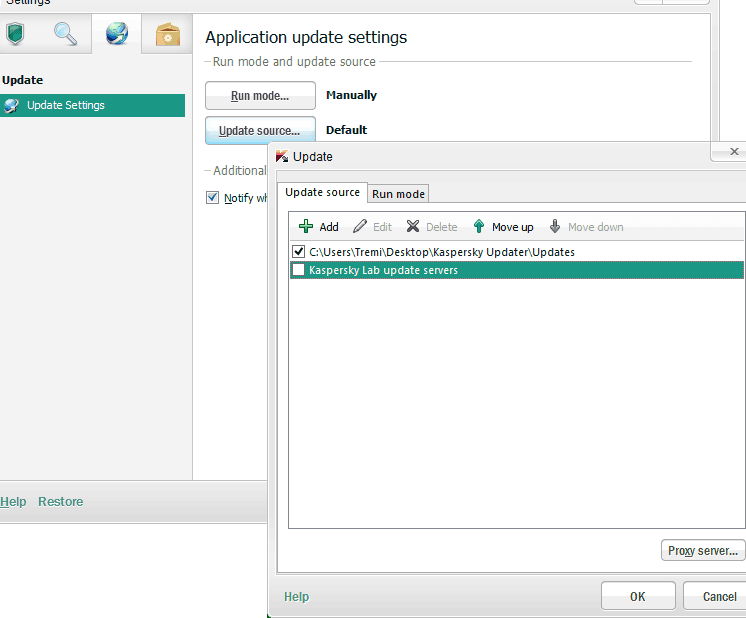Click the Update Settings sidebar icon
This screenshot has height=618, width=746.
[11, 105]
